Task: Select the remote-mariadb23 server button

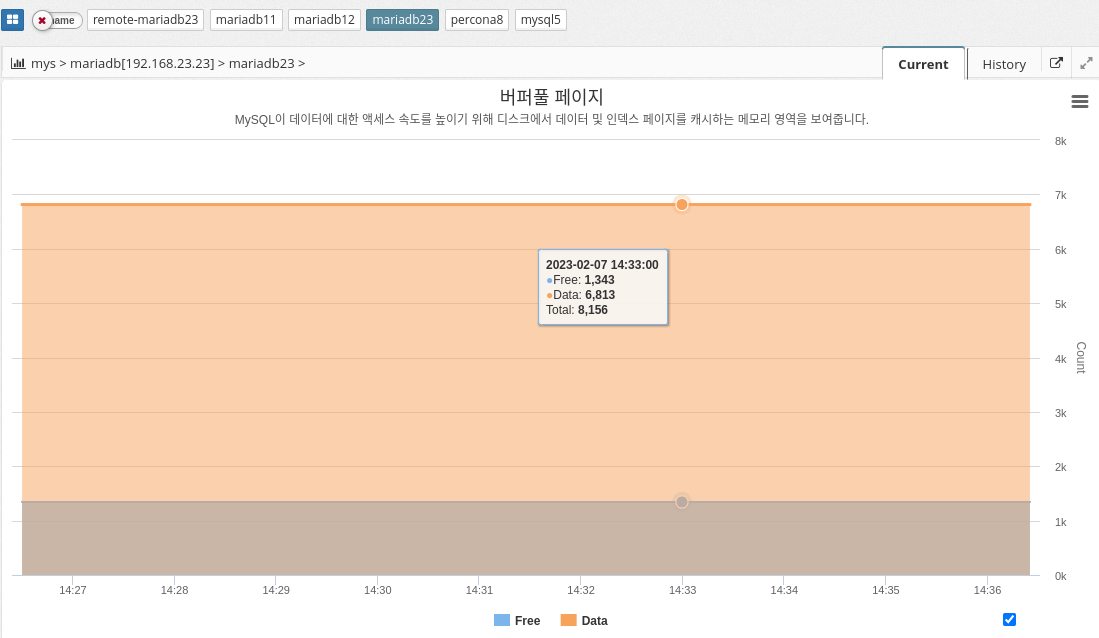Action: coord(146,20)
